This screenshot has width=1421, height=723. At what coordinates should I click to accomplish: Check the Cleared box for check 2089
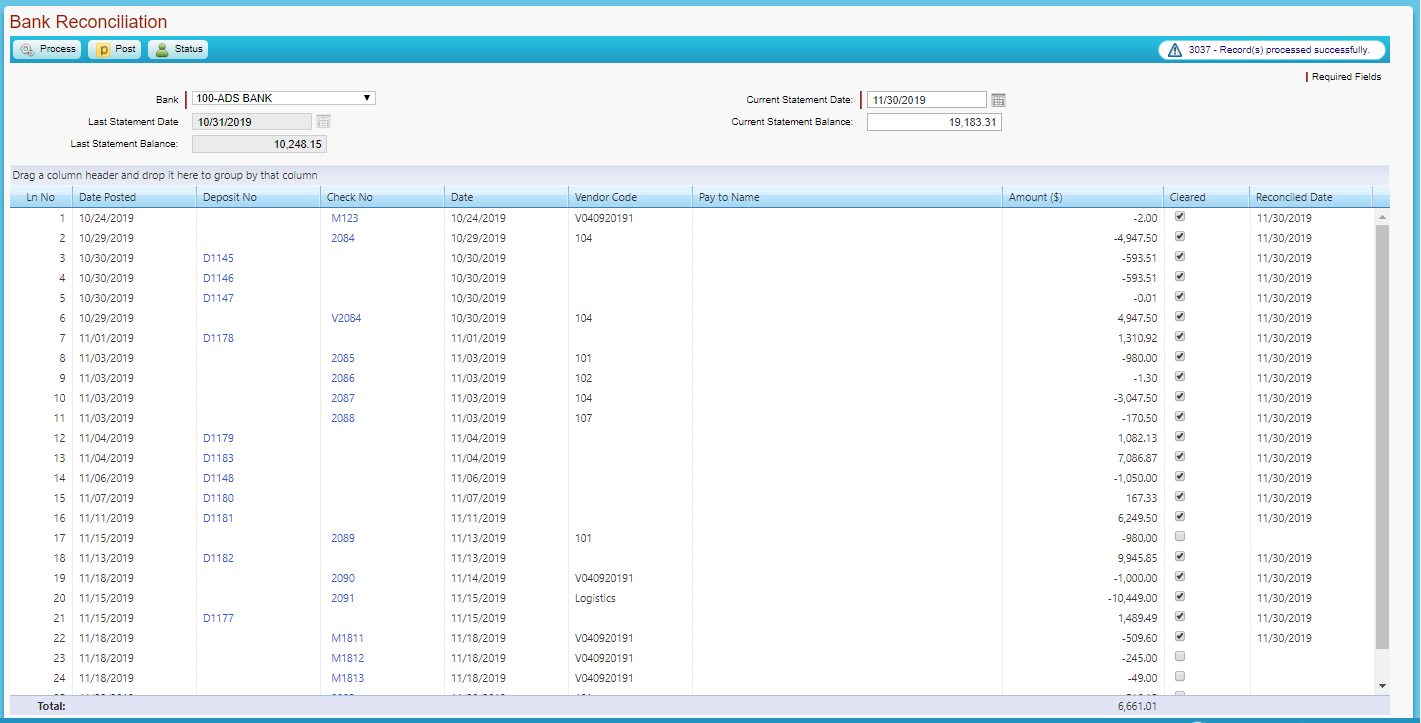pos(1180,537)
